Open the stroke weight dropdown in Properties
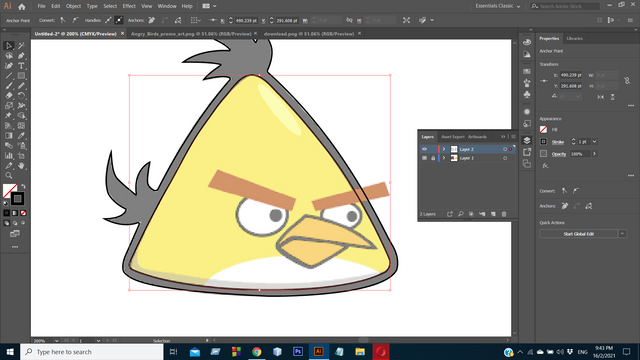 click(x=595, y=142)
